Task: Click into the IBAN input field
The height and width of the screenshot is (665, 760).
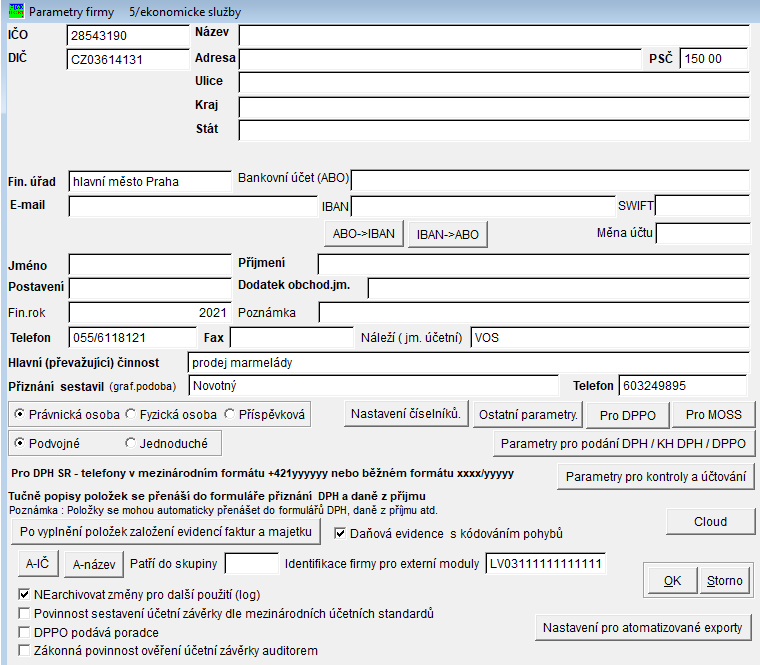Action: (483, 206)
